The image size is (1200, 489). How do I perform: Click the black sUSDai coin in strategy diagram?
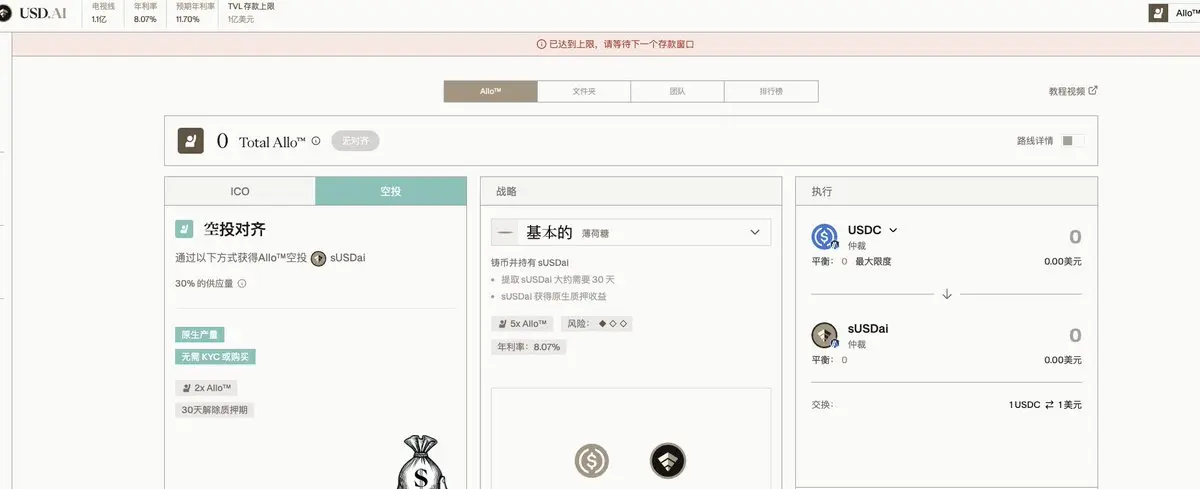(x=667, y=461)
